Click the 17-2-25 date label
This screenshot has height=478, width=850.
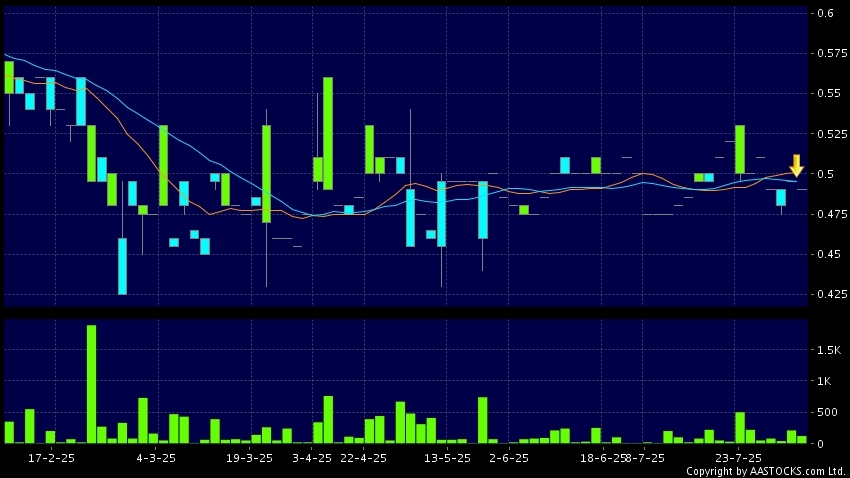point(51,458)
